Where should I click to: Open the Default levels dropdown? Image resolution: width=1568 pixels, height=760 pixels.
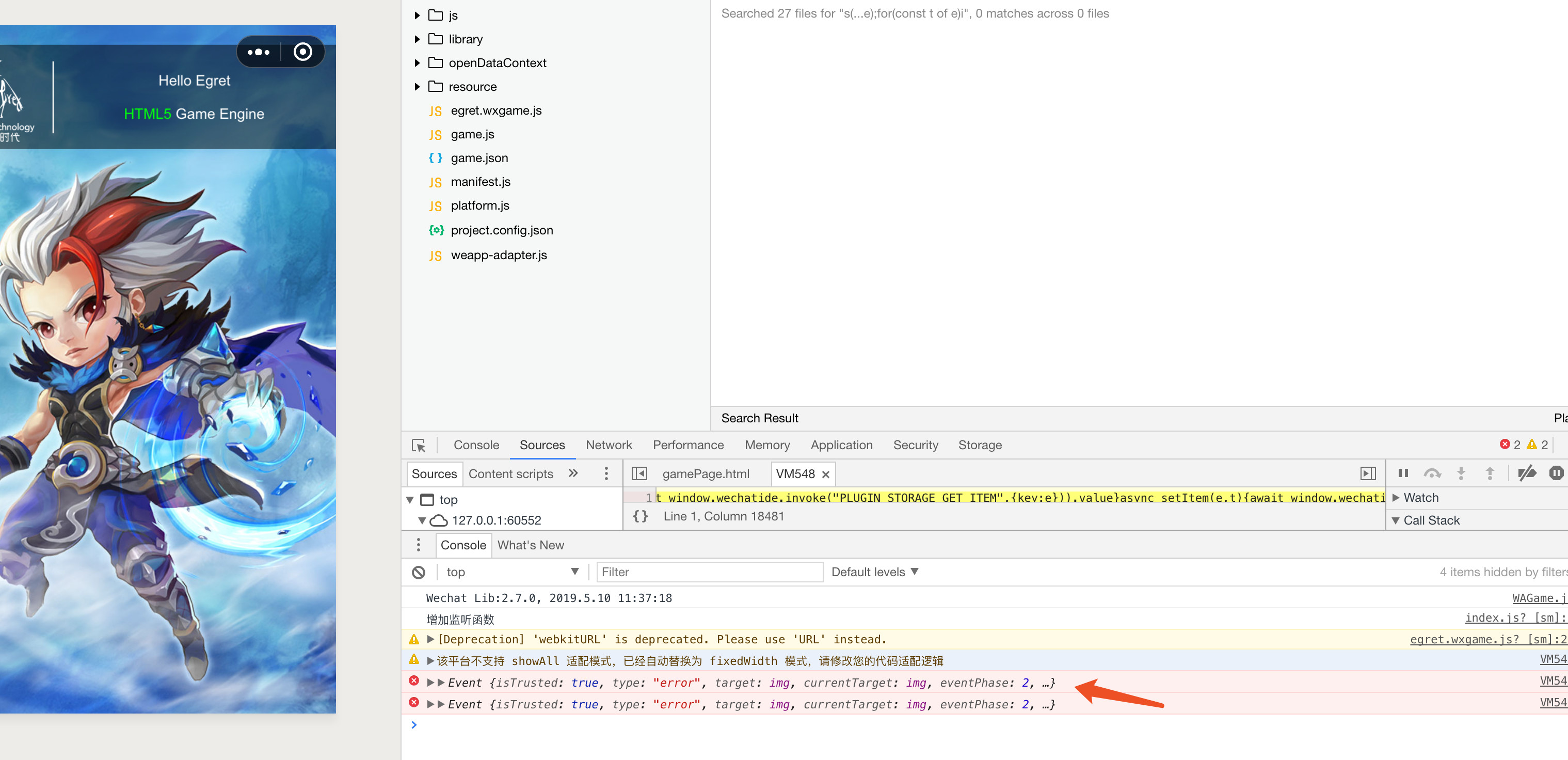(875, 573)
